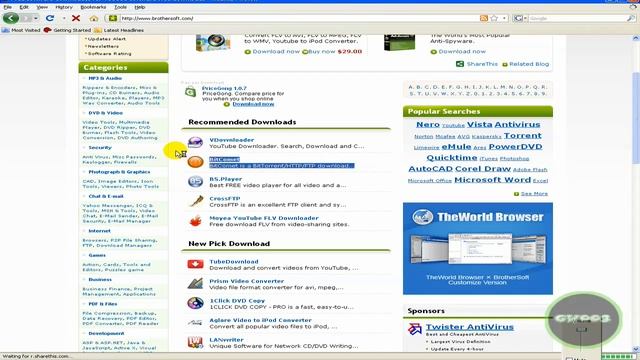Open the BS.Player link
This screenshot has width=640, height=360.
[x=225, y=179]
